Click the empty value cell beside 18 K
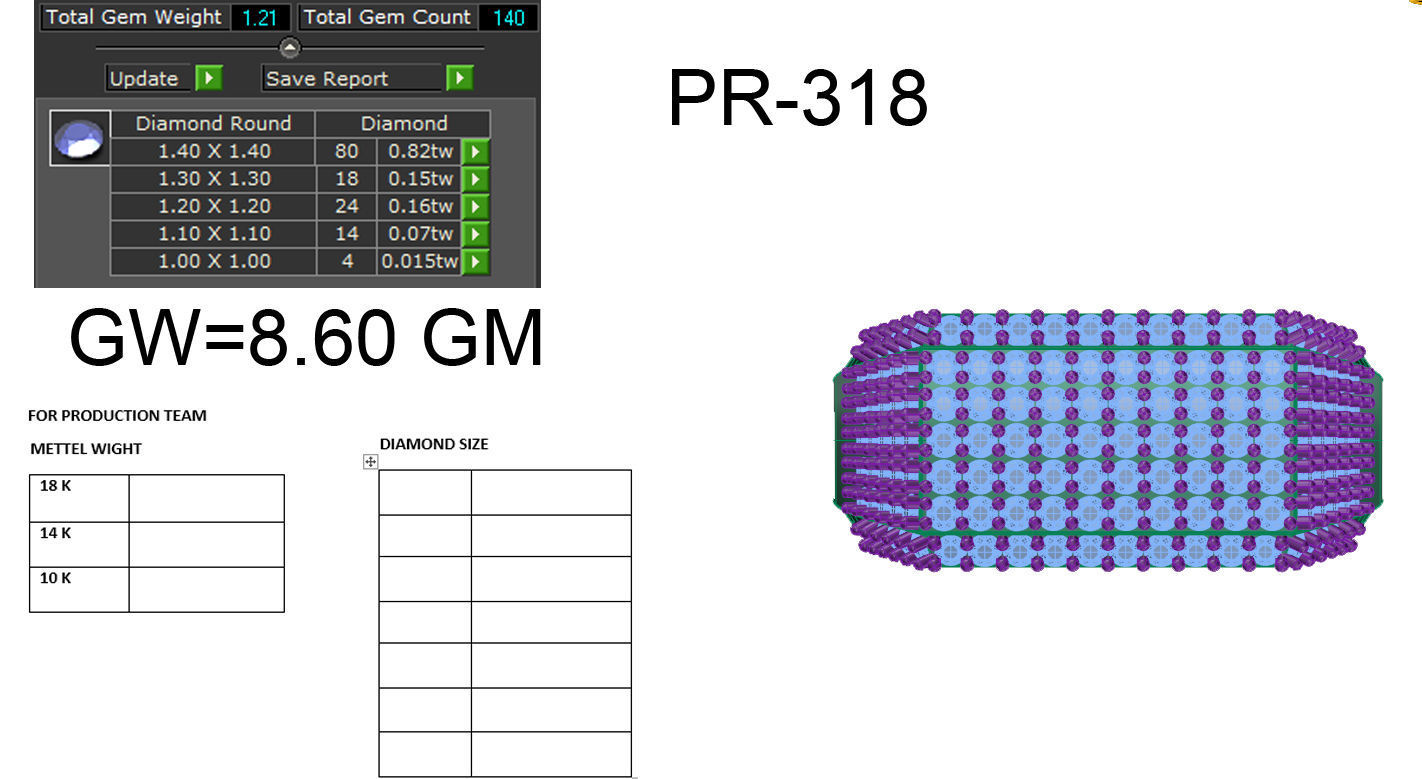The width and height of the screenshot is (1422, 779). click(x=207, y=498)
